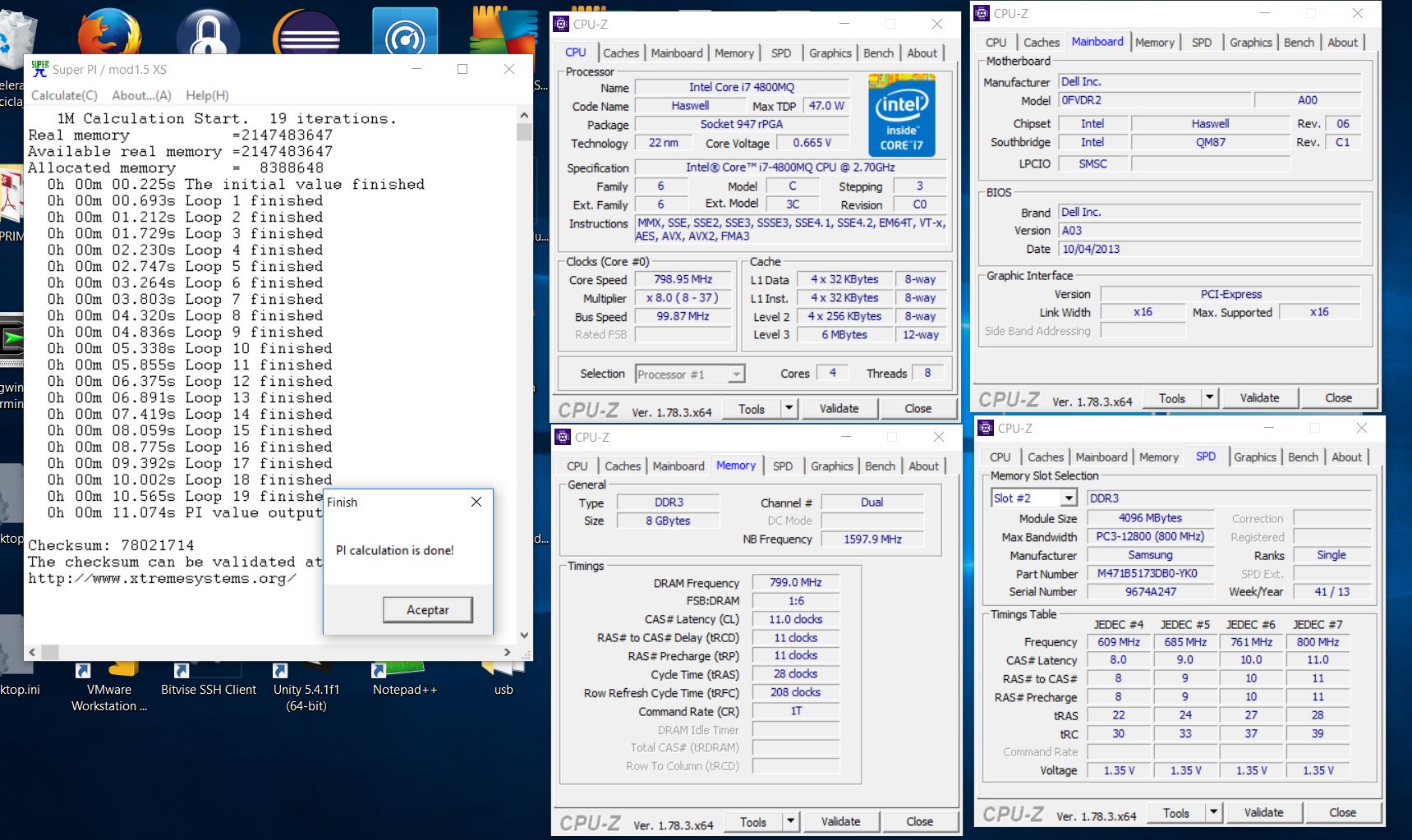Click motherboard model 0FVDR2
This screenshot has width=1412, height=840.
1154,100
